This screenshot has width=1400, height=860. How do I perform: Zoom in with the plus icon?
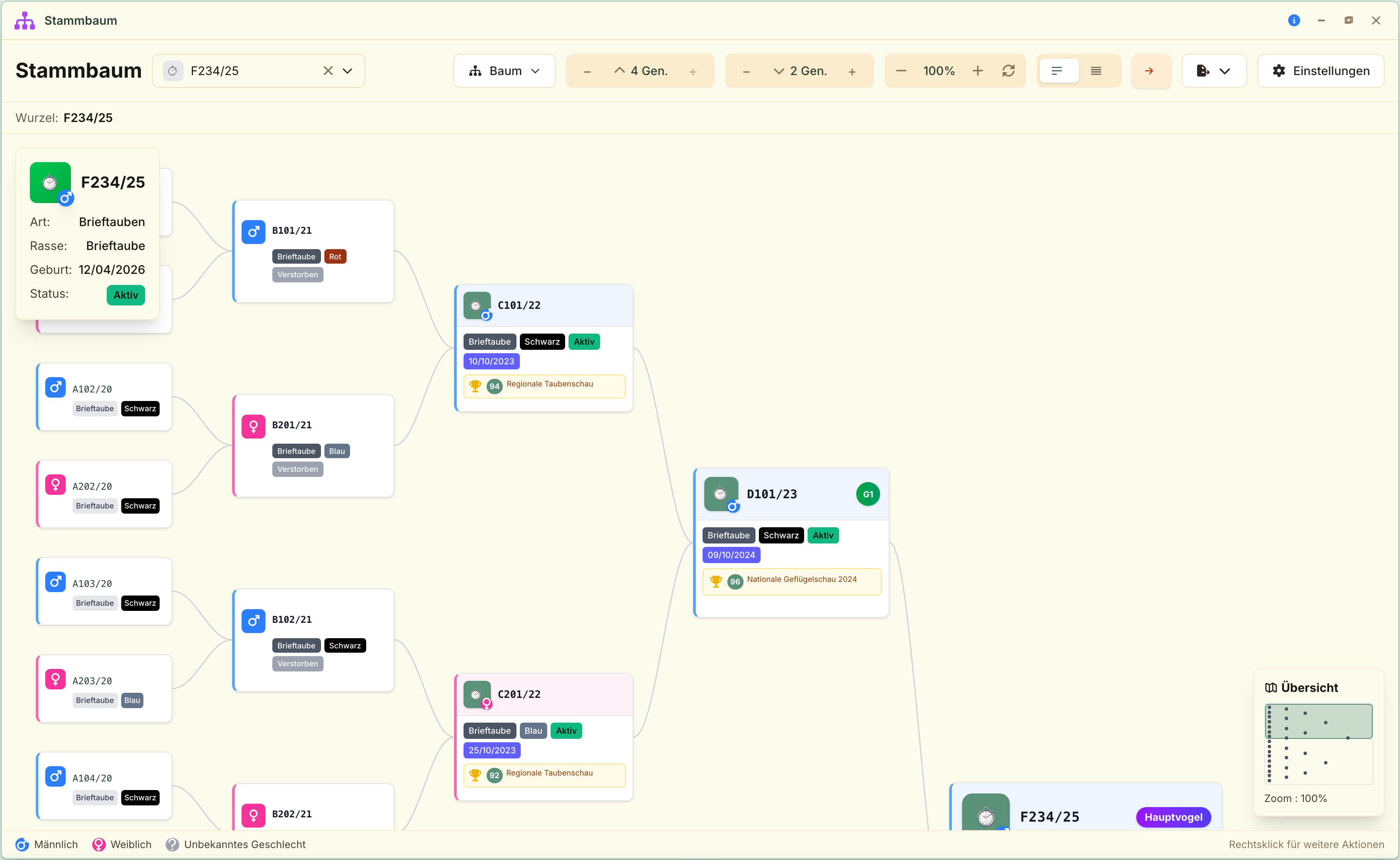point(978,70)
